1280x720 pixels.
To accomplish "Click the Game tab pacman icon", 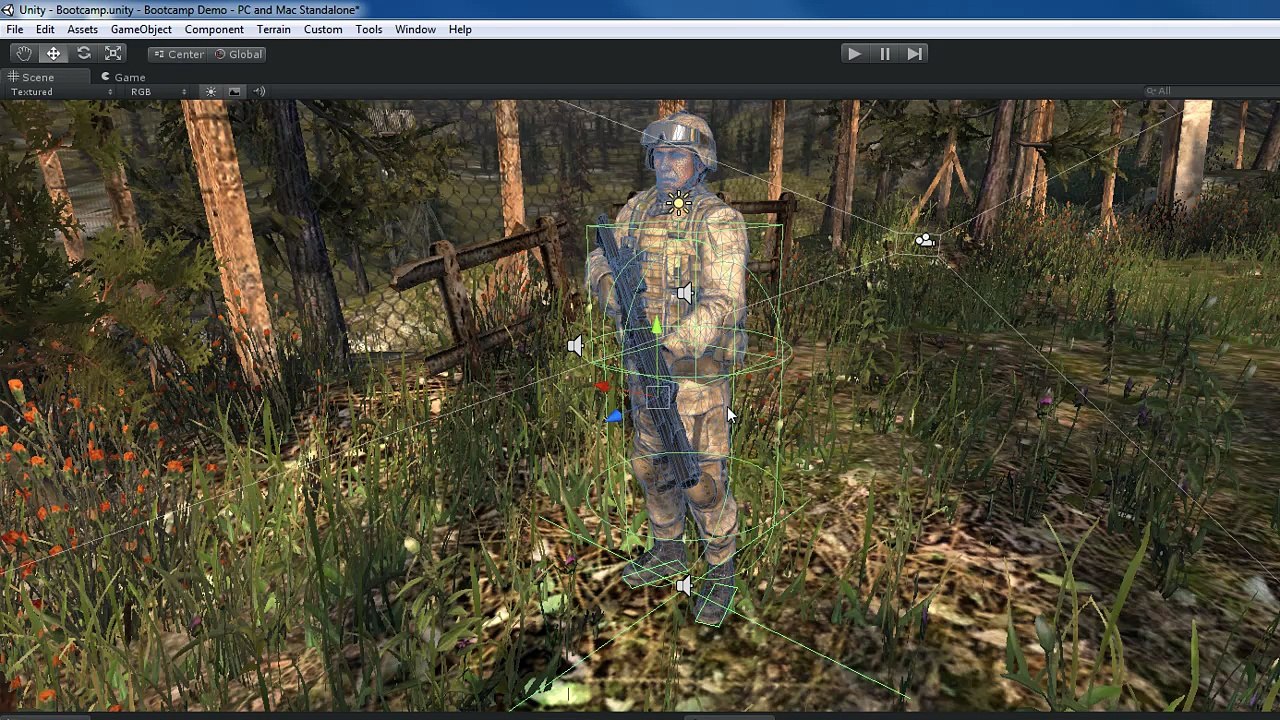I will pyautogui.click(x=105, y=77).
